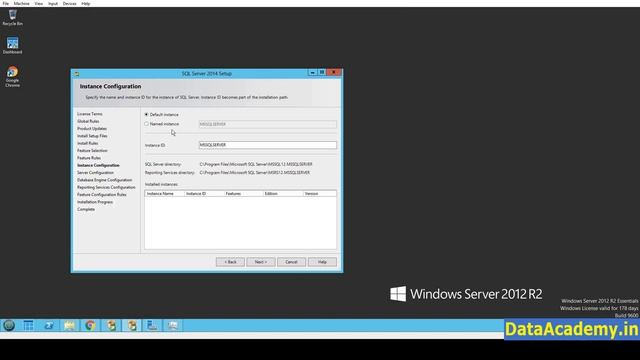Cancel the SQL Server setup
Image resolution: width=640 pixels, height=360 pixels.
(x=291, y=262)
